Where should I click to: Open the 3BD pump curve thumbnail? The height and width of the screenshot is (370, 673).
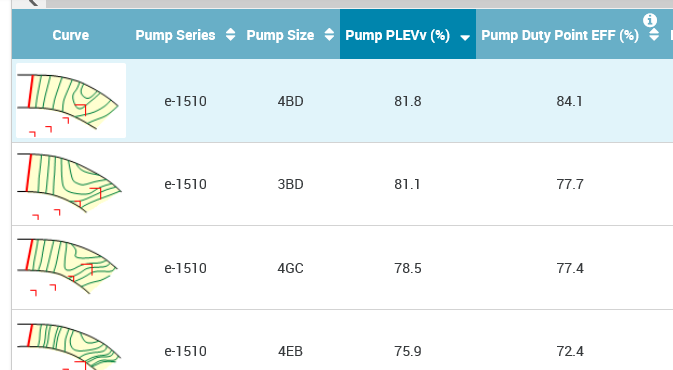tap(70, 185)
